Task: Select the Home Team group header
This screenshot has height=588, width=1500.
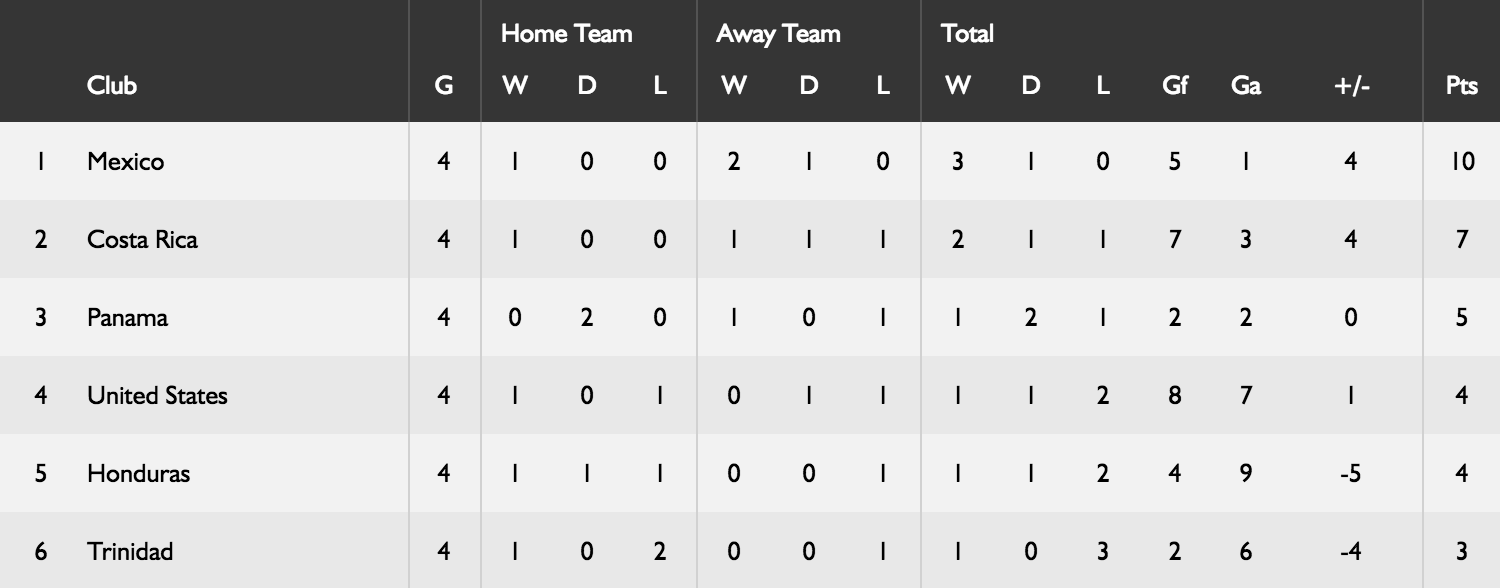Action: coord(566,34)
